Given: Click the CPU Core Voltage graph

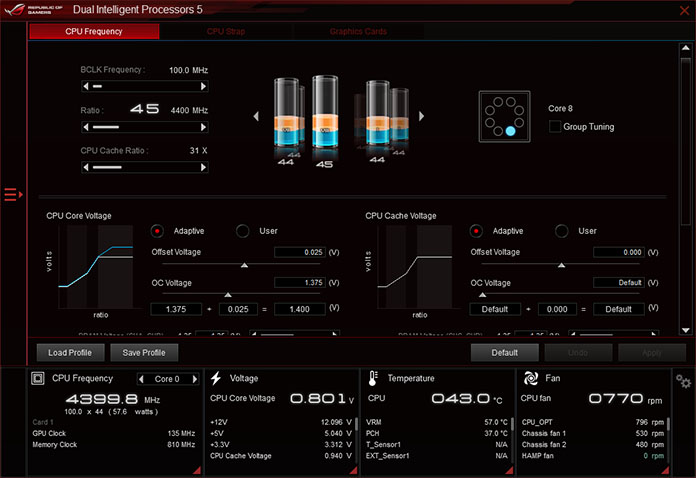Looking at the screenshot, I should point(96,267).
